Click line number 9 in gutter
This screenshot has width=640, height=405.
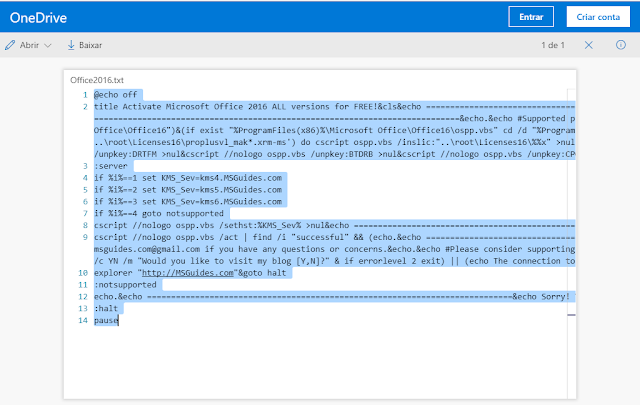tap(85, 237)
